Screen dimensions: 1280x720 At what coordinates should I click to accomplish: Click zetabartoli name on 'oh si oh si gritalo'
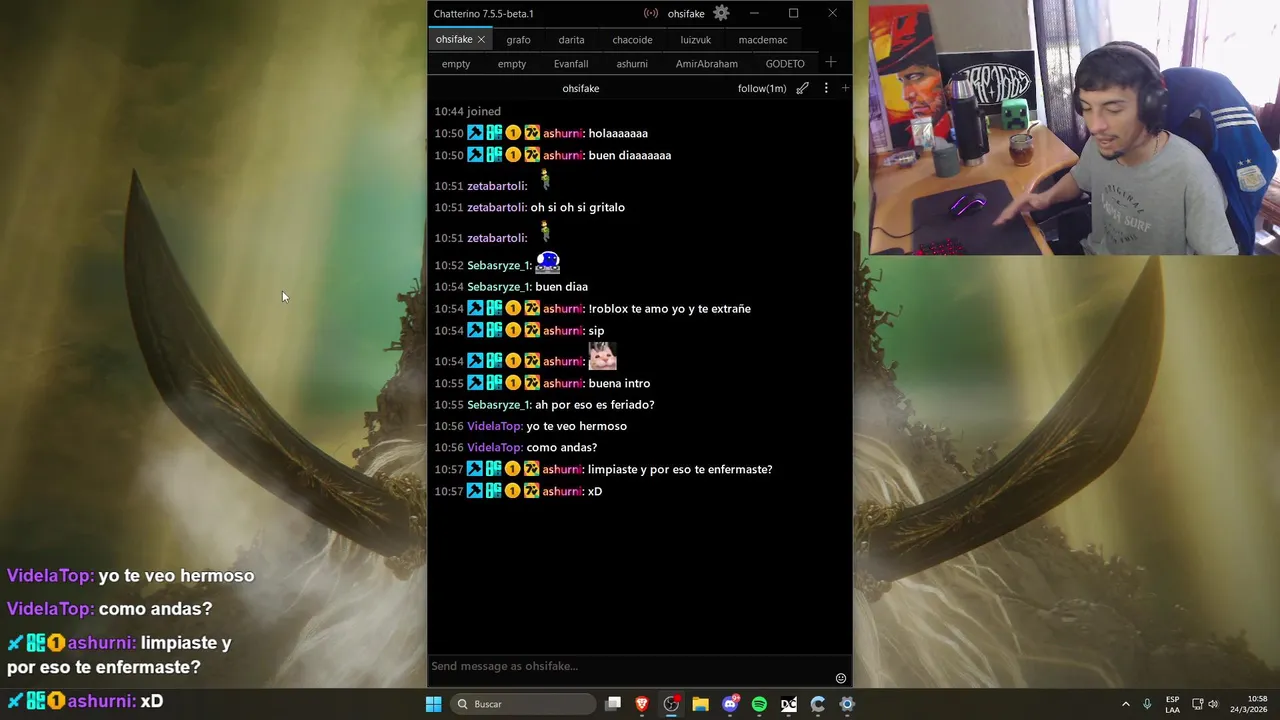[x=497, y=207]
